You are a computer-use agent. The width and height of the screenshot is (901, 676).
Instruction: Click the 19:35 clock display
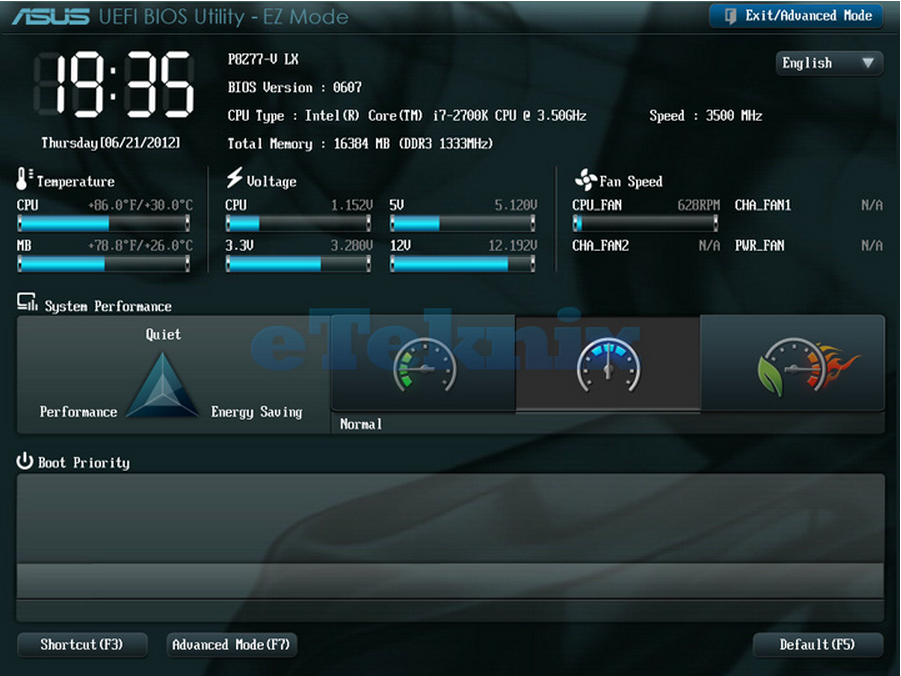pyautogui.click(x=114, y=84)
